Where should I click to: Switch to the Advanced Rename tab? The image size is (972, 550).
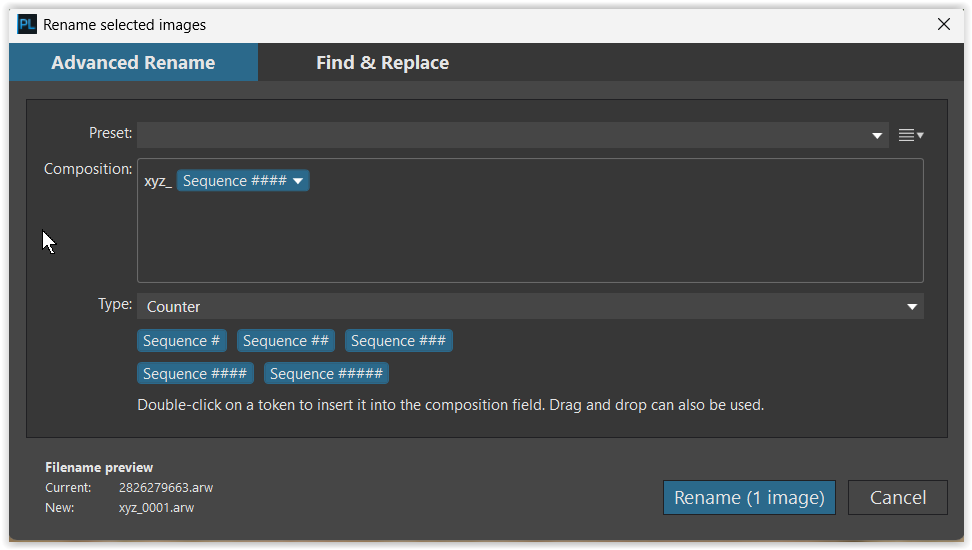point(133,63)
